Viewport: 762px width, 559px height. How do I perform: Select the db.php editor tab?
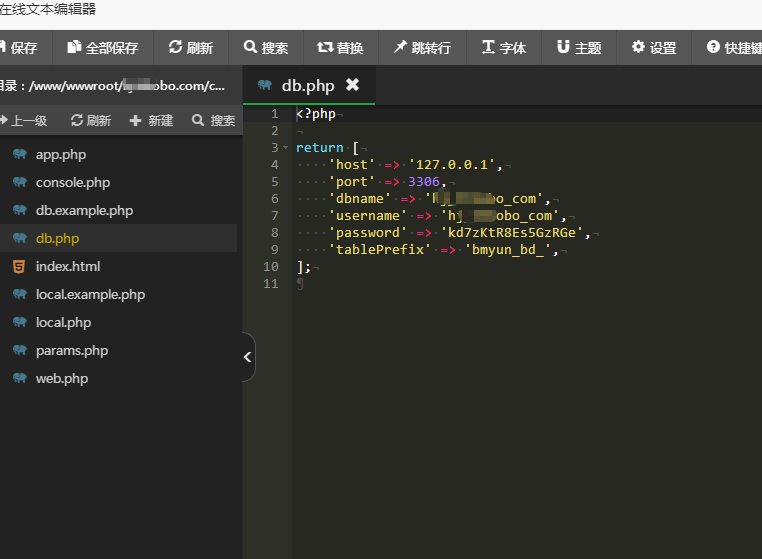pos(309,86)
